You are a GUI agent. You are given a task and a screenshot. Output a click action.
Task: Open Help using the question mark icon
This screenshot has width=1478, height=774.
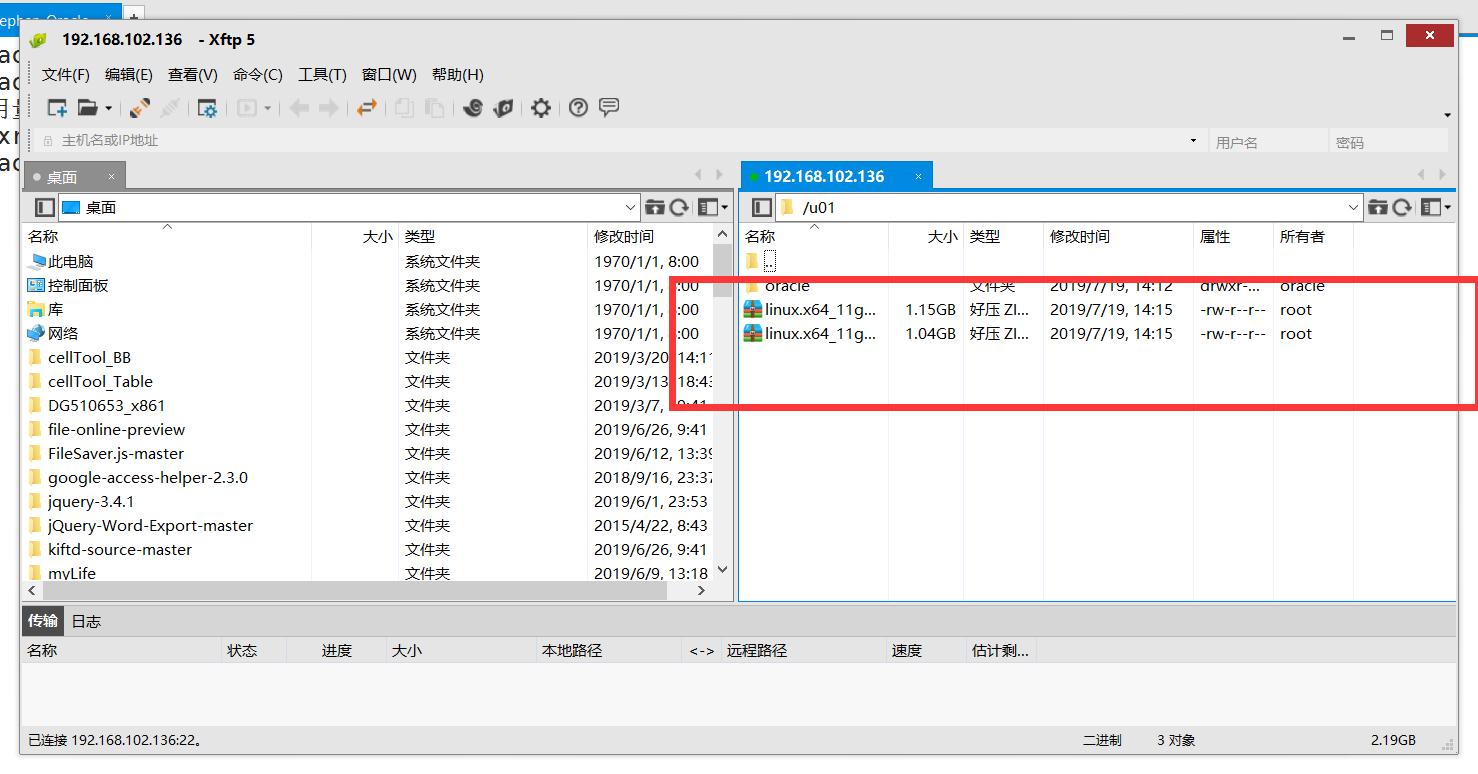pyautogui.click(x=578, y=107)
